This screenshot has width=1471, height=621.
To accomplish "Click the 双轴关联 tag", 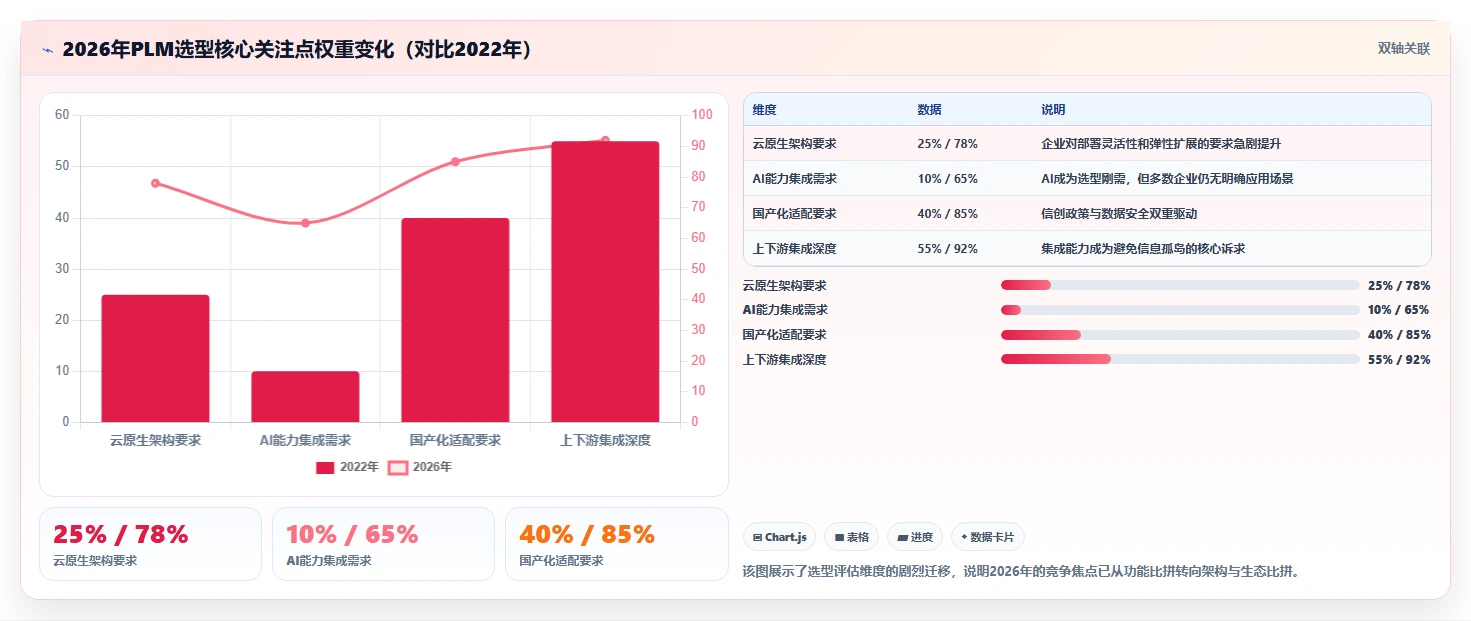I will (1403, 48).
